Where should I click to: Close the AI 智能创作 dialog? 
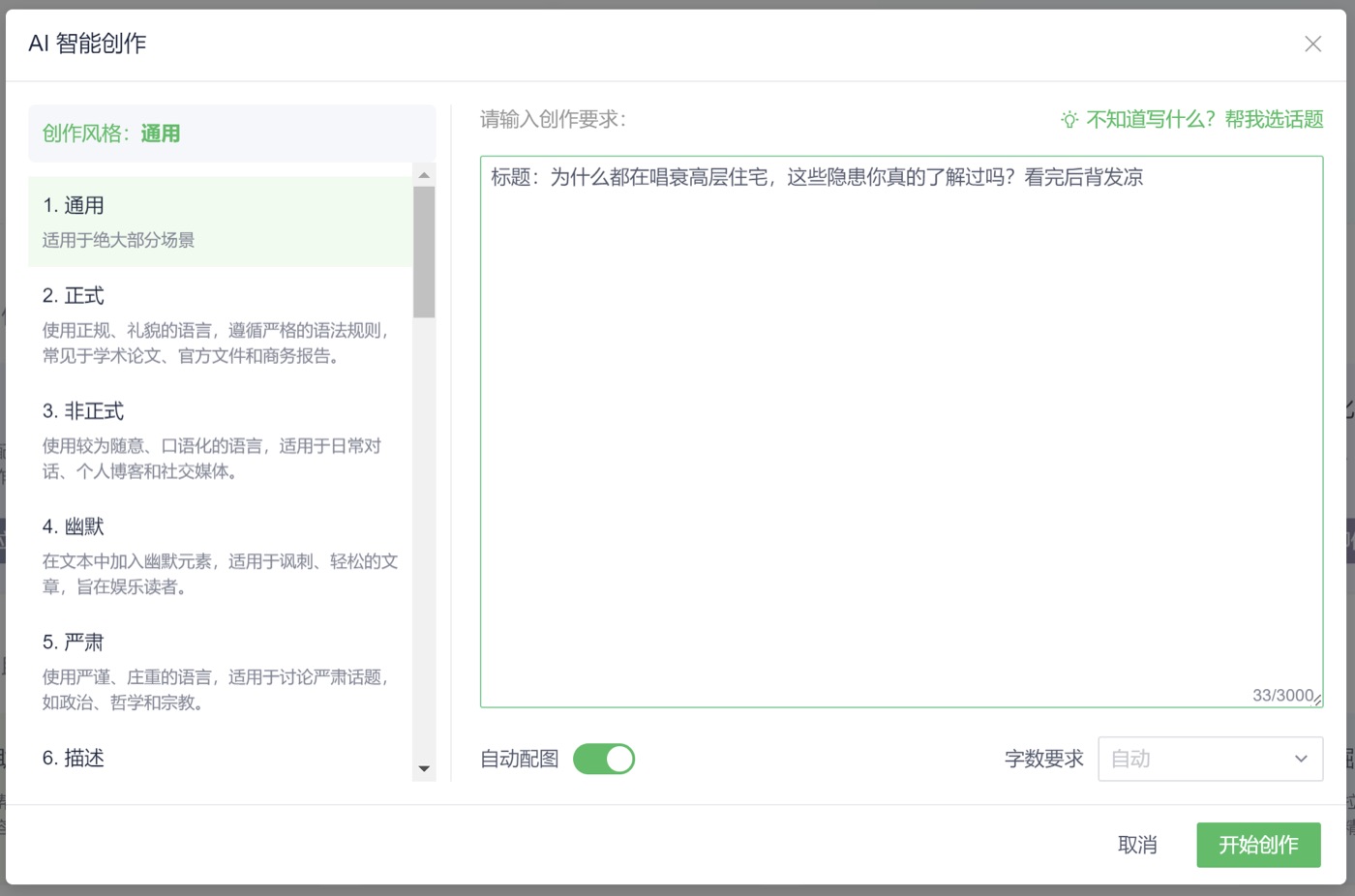tap(1312, 44)
